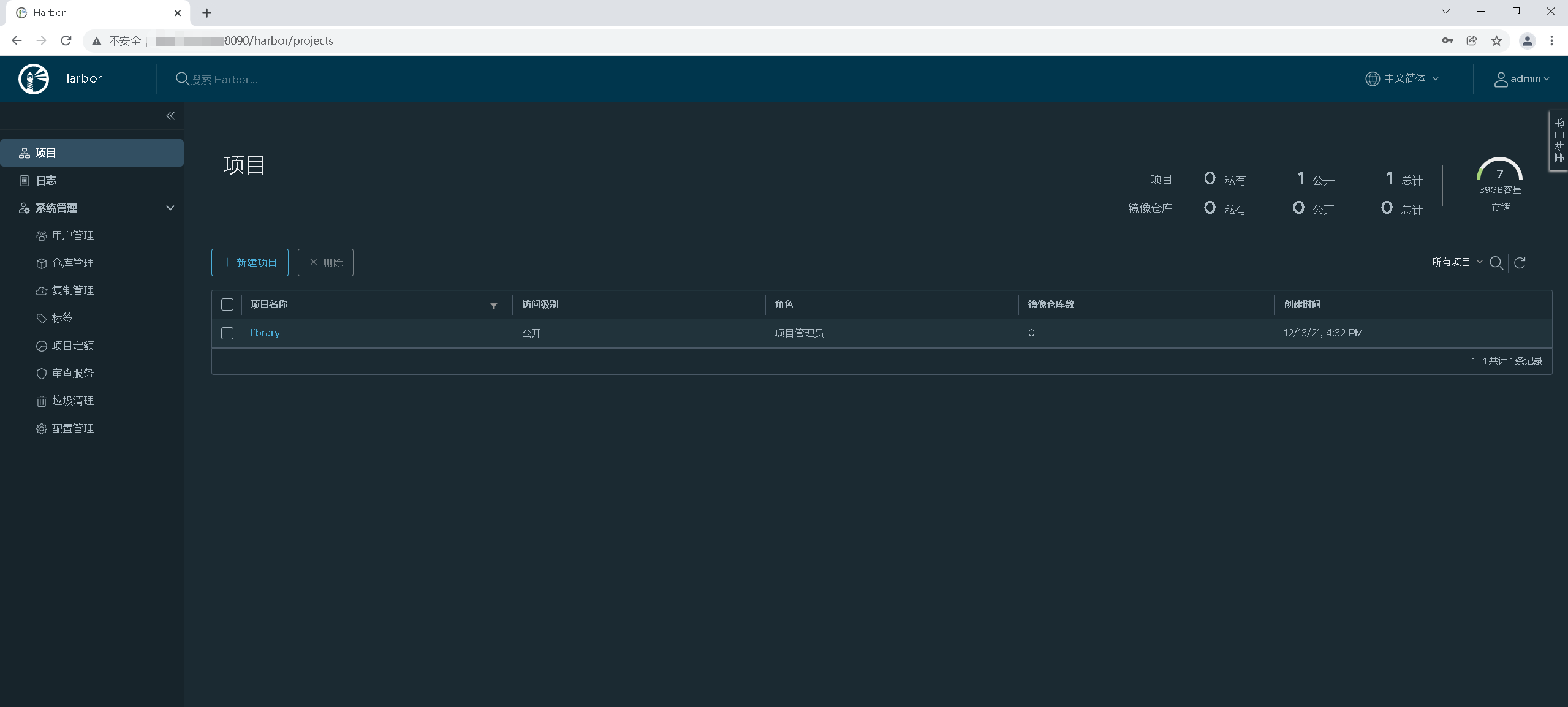The image size is (1568, 707).
Task: Go to 用户管理 in sidebar
Action: click(72, 236)
